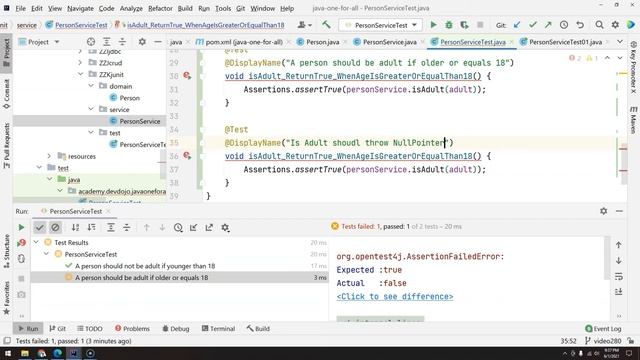Open the TODO tool window
Viewport: 640px width, 360px height.
(x=90, y=328)
